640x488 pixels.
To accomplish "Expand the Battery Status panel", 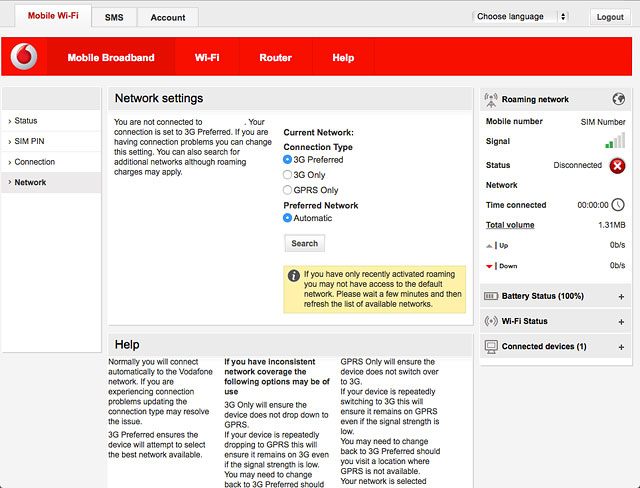I will [x=621, y=297].
